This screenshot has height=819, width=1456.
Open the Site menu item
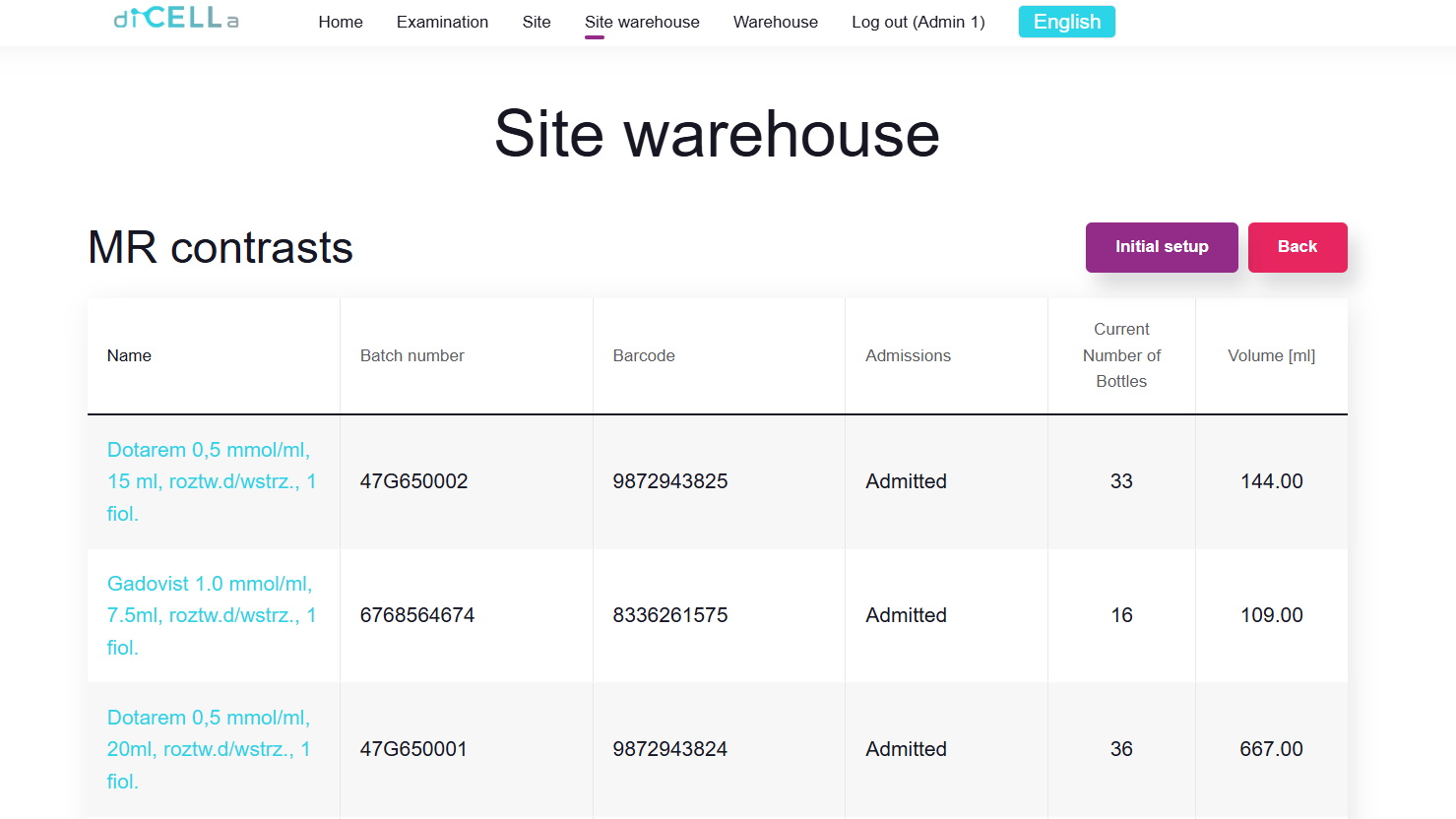(537, 22)
